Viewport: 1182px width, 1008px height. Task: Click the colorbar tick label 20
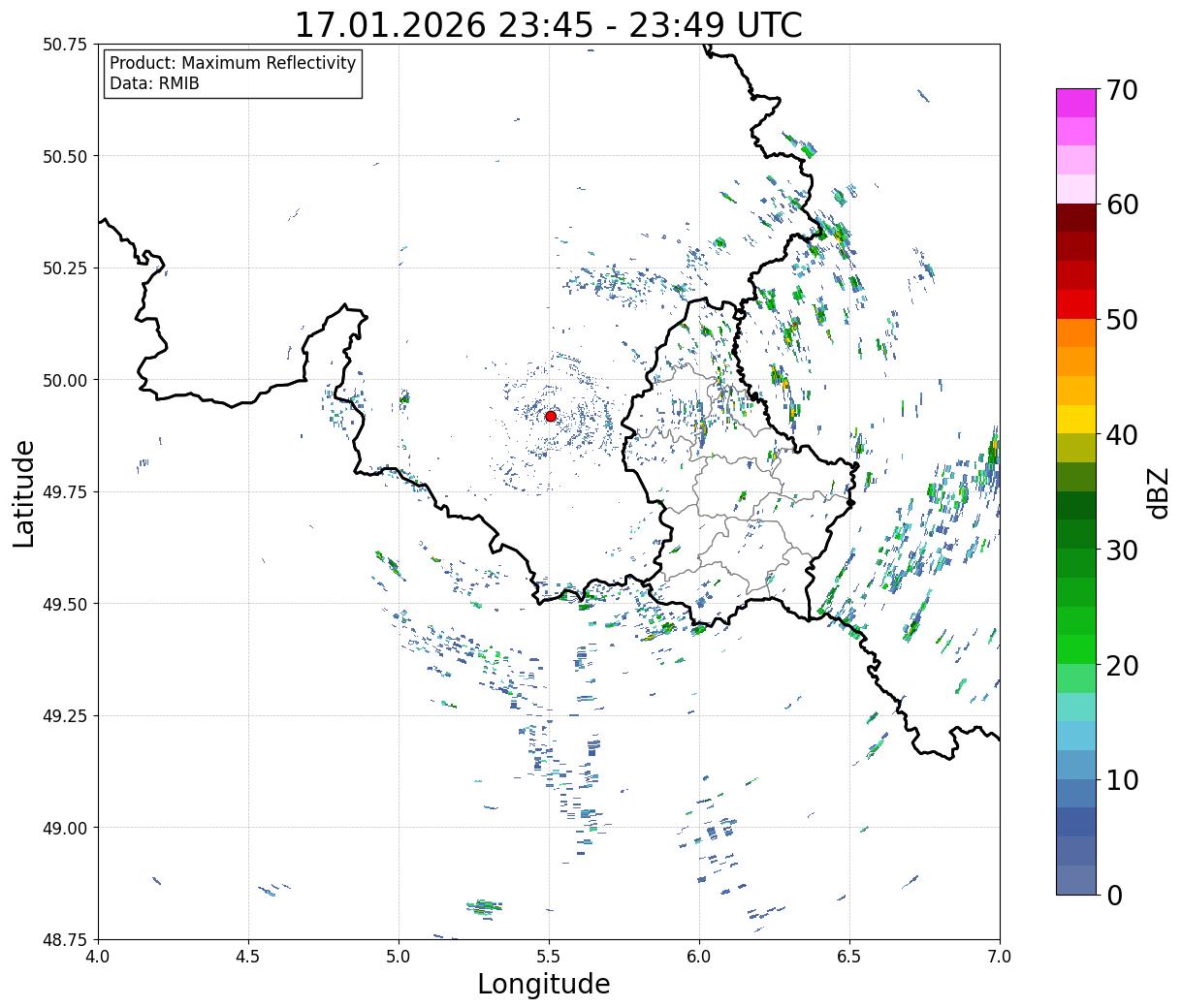[x=1122, y=665]
